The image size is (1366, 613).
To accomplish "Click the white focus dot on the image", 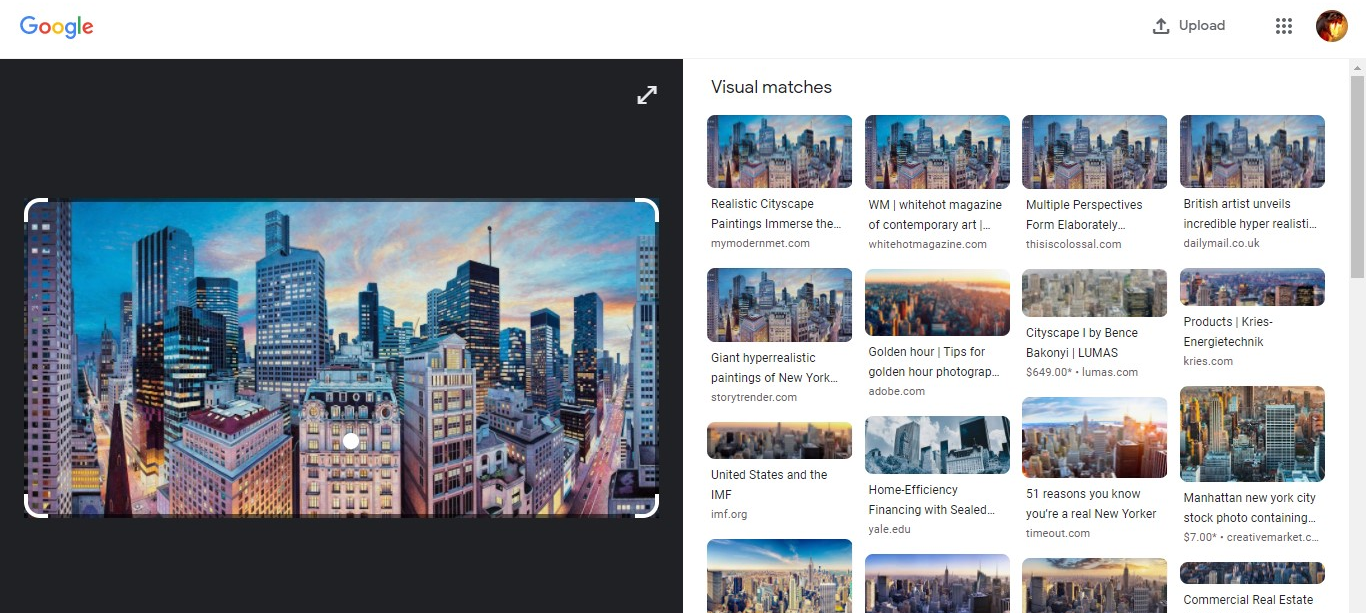I will (351, 441).
